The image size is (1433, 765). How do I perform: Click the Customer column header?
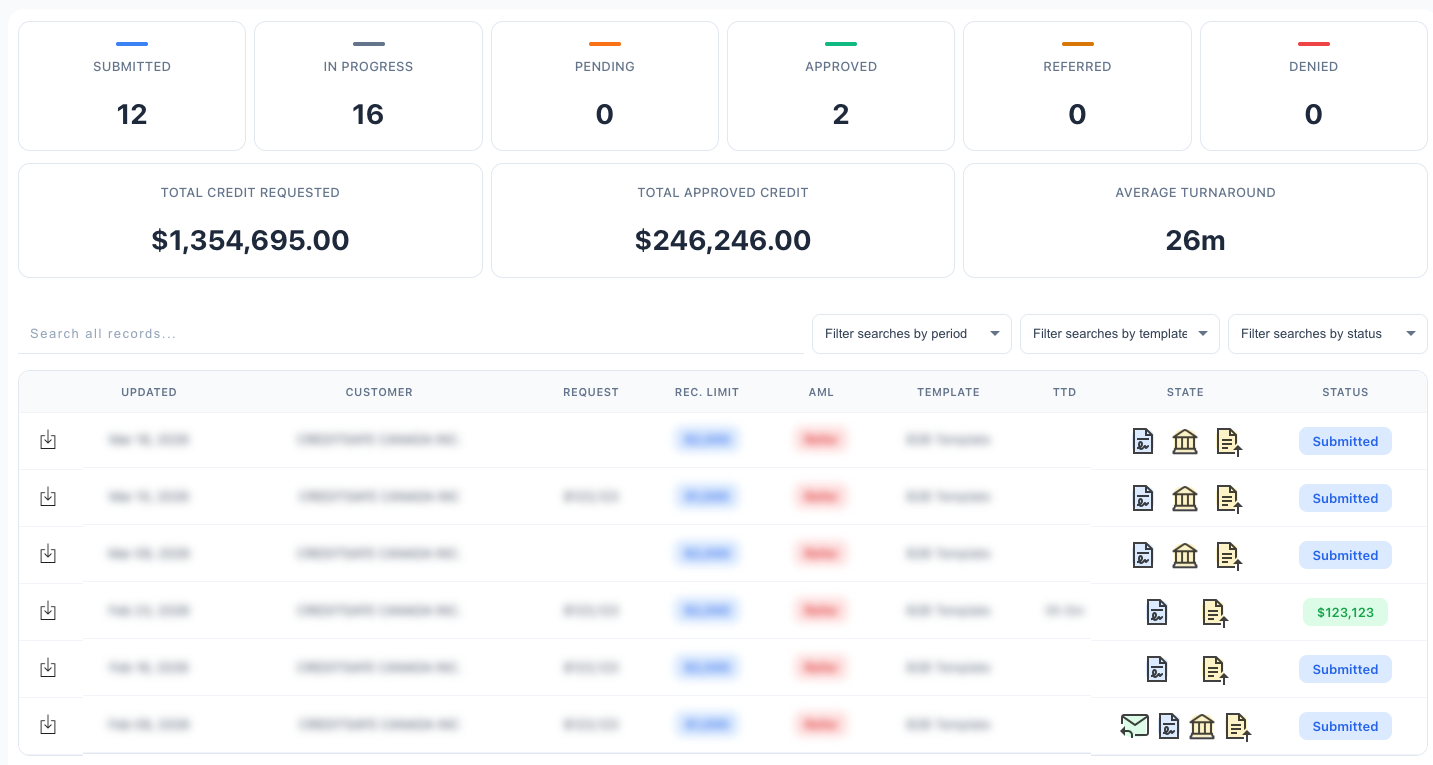[379, 392]
